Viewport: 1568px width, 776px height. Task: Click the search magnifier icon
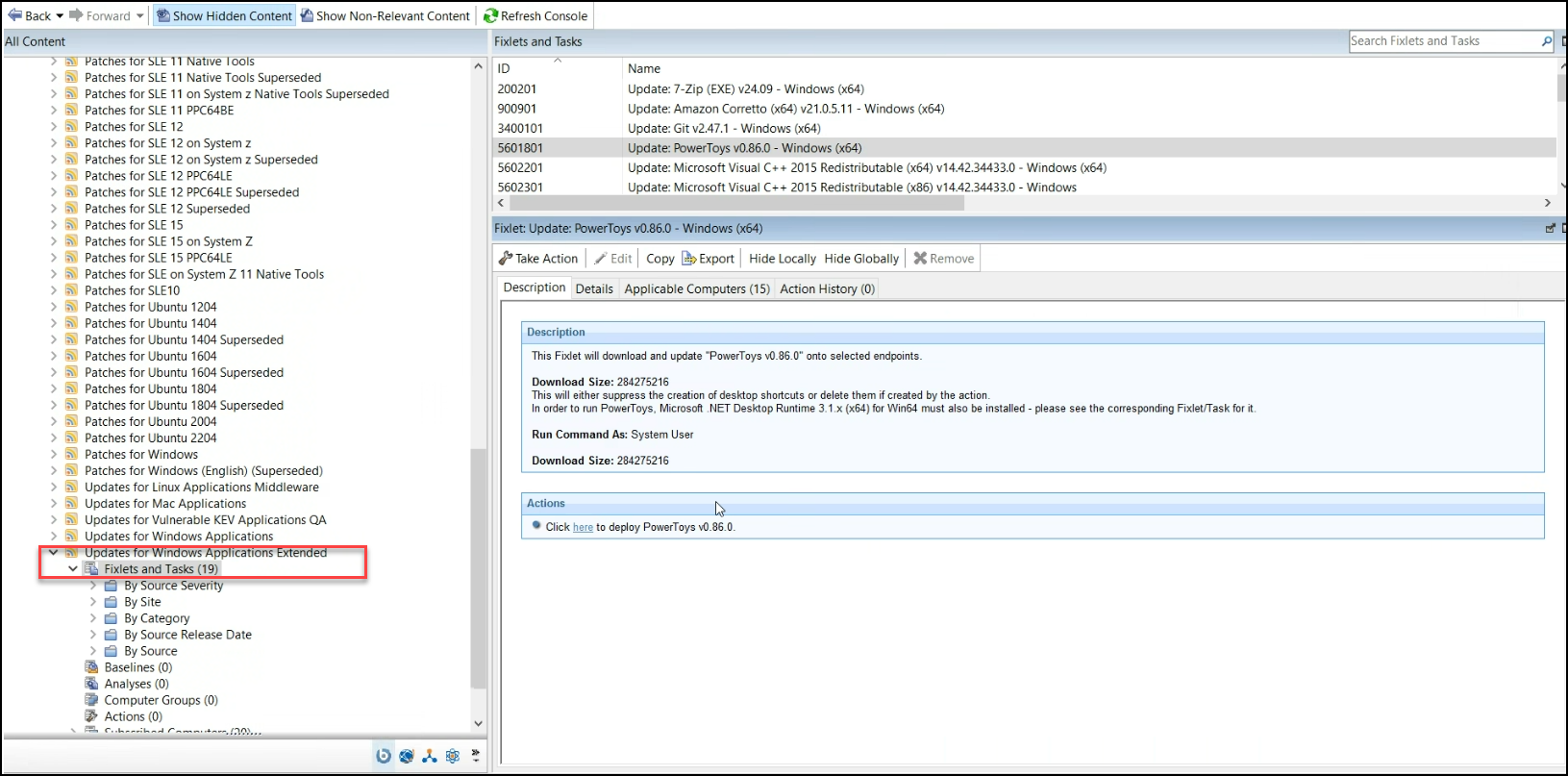1546,41
